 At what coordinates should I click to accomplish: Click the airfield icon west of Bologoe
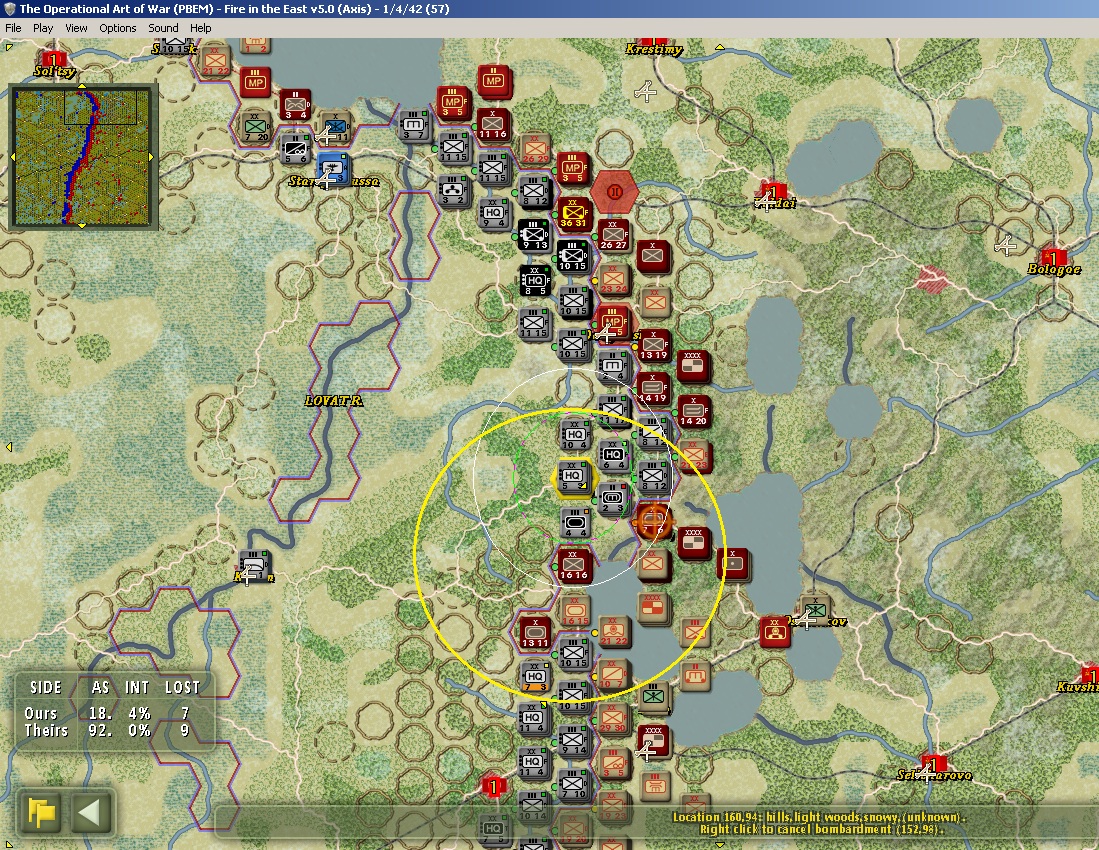[x=1006, y=245]
